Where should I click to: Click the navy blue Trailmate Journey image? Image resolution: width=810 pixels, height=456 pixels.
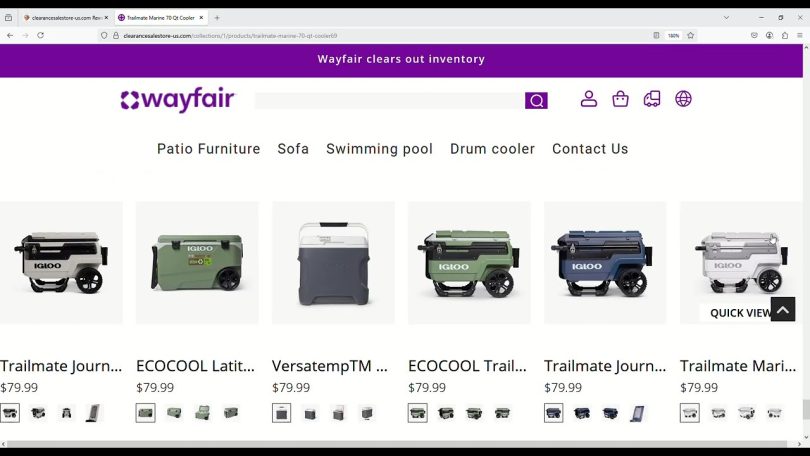(605, 263)
